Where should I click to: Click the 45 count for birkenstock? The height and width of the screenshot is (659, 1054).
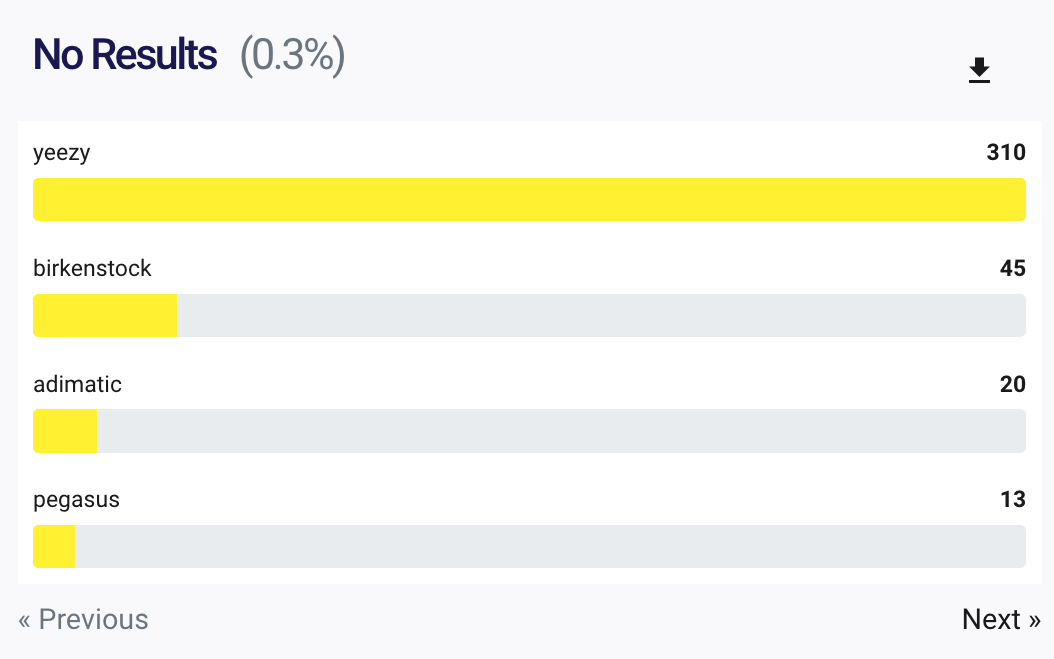click(x=1012, y=268)
